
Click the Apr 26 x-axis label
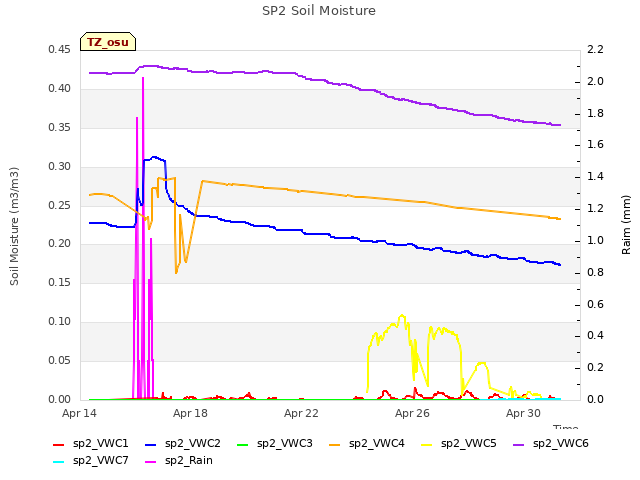point(412,413)
